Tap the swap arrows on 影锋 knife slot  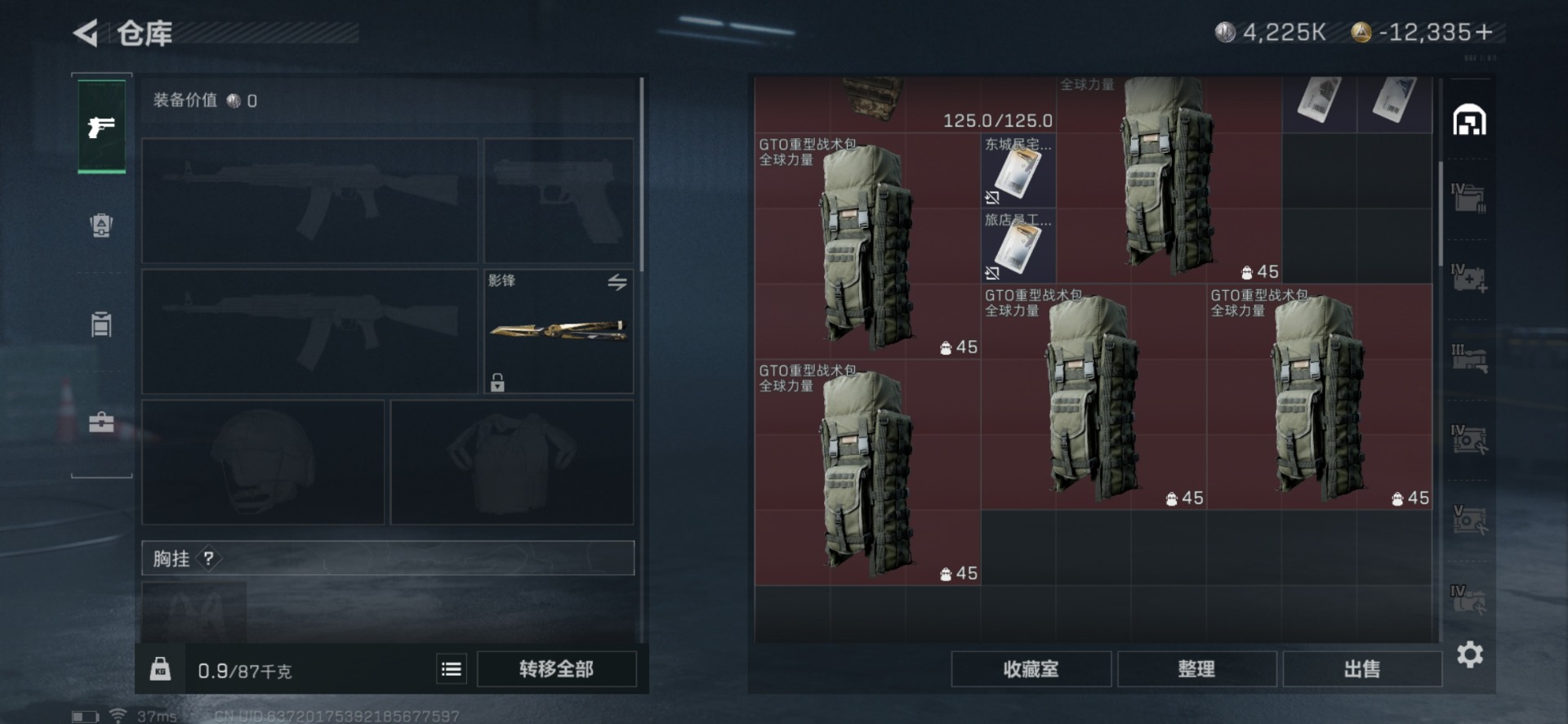pyautogui.click(x=617, y=283)
